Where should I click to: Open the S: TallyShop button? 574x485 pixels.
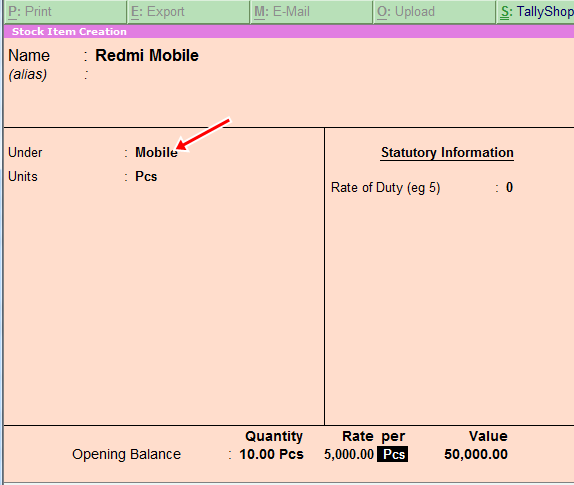pos(536,12)
